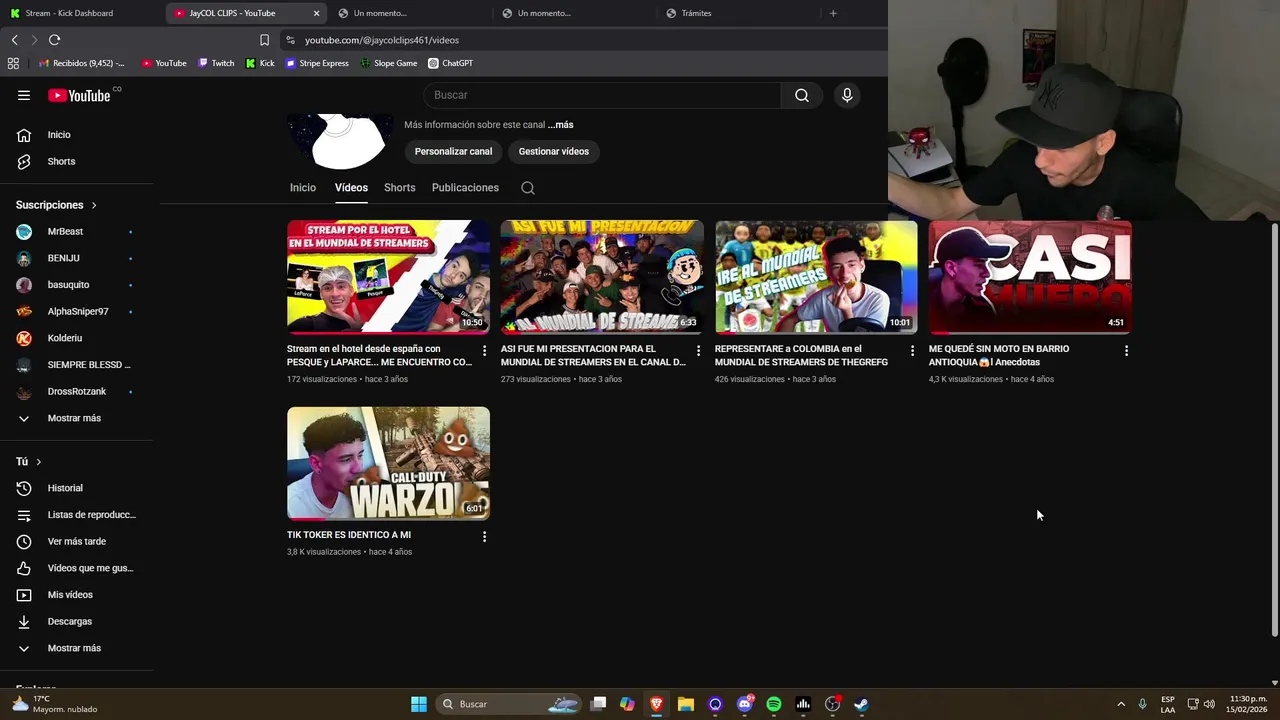Show hidden system tray icons

coord(1121,704)
